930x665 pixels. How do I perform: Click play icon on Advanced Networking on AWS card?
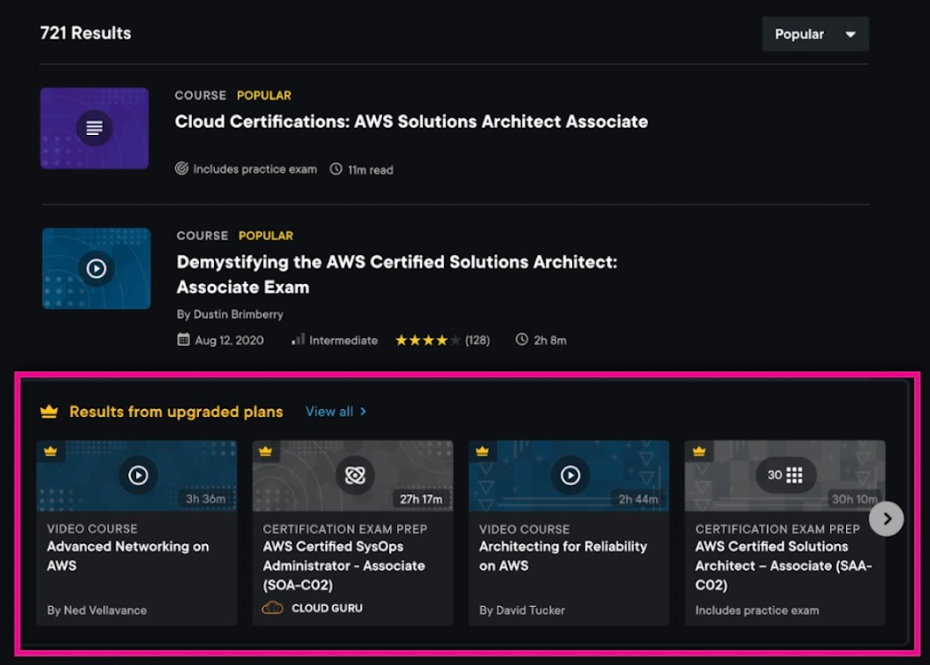click(138, 475)
